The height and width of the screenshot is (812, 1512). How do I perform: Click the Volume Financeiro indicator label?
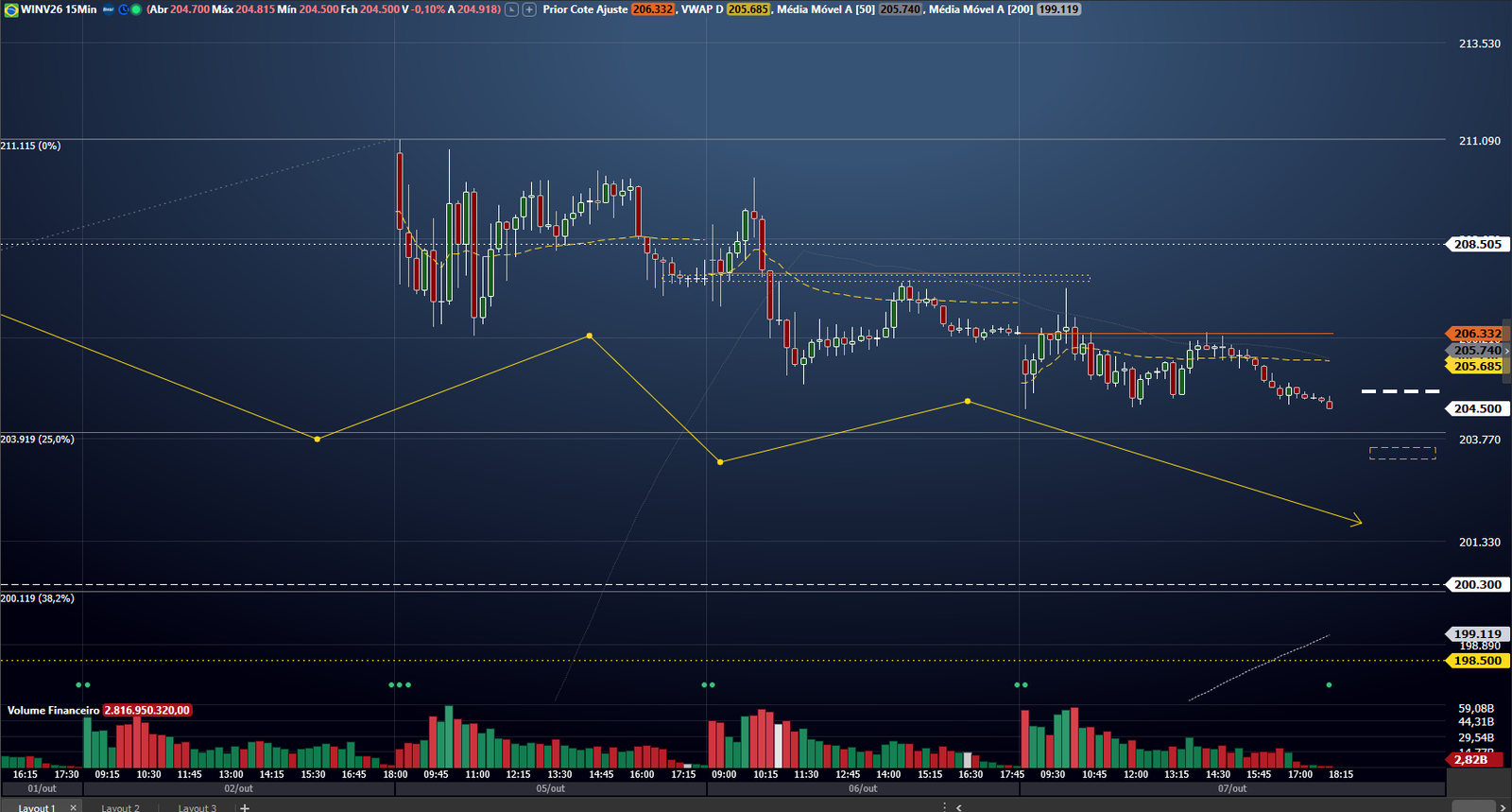53,710
